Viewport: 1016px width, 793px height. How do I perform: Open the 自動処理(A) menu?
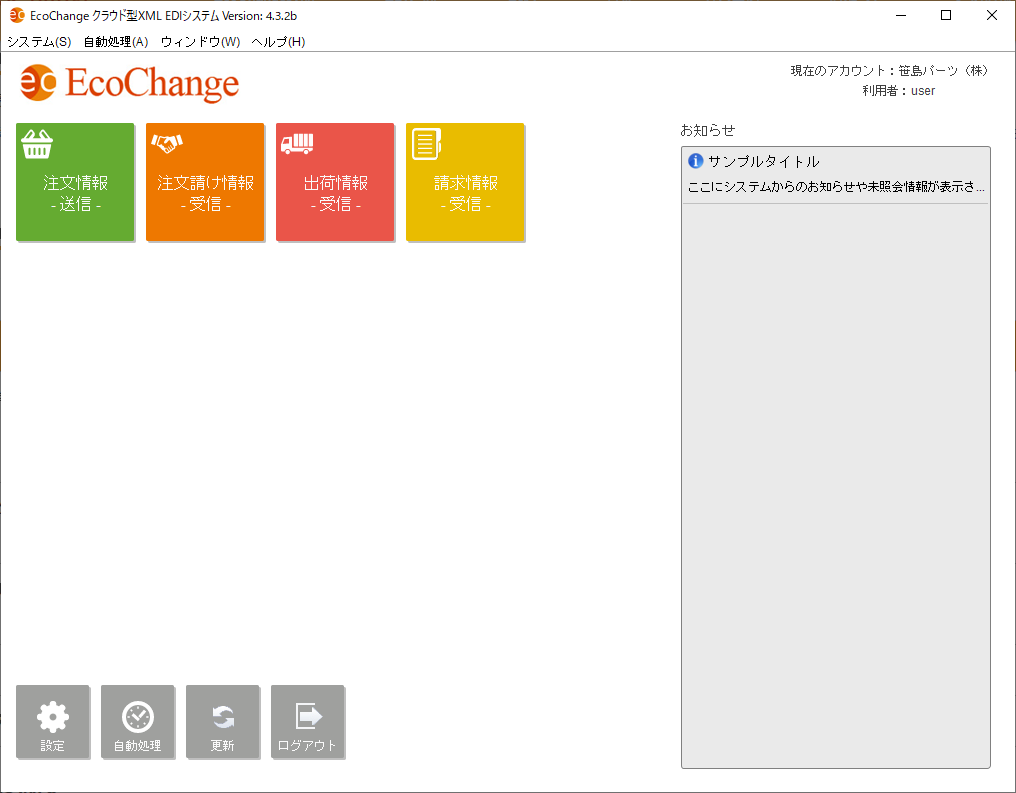pos(116,41)
